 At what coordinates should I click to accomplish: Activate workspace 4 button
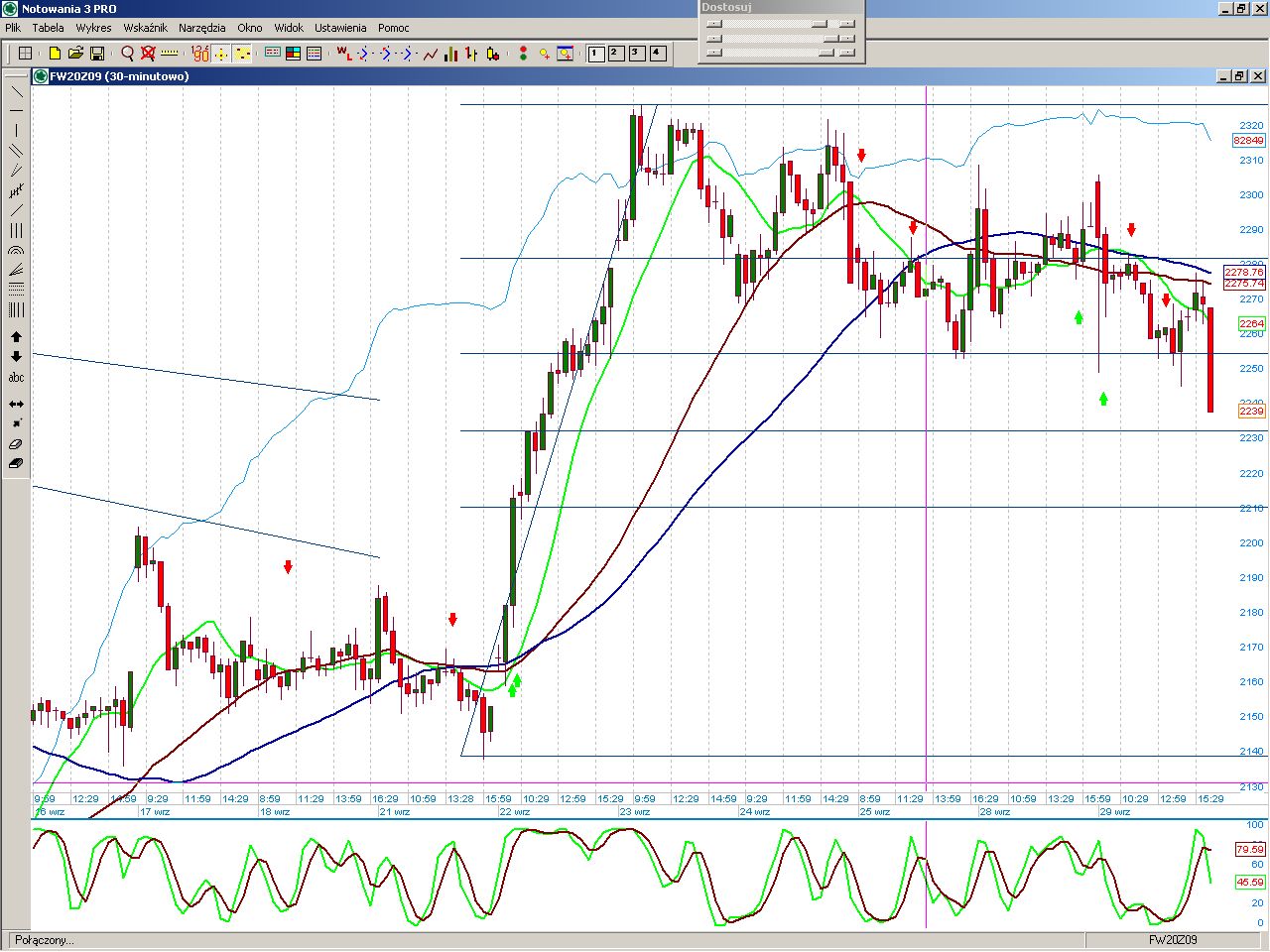click(x=657, y=54)
